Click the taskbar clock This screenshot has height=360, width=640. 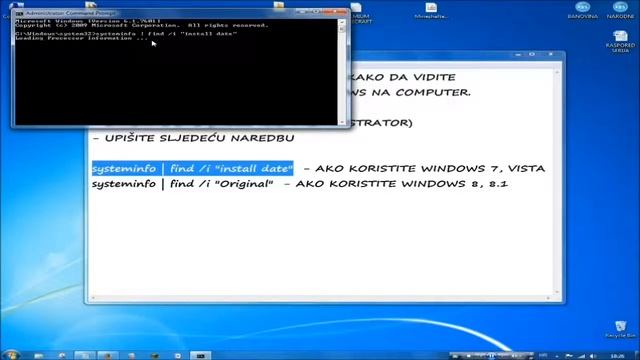(x=617, y=356)
